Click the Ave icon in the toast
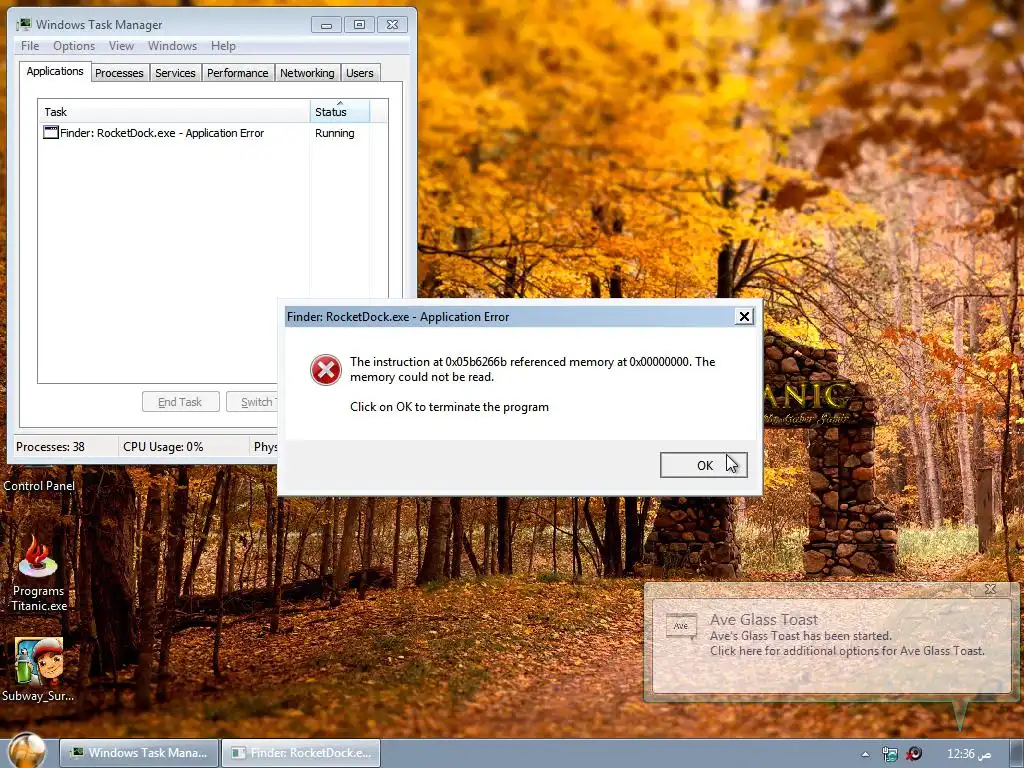1024x768 pixels. pos(680,626)
